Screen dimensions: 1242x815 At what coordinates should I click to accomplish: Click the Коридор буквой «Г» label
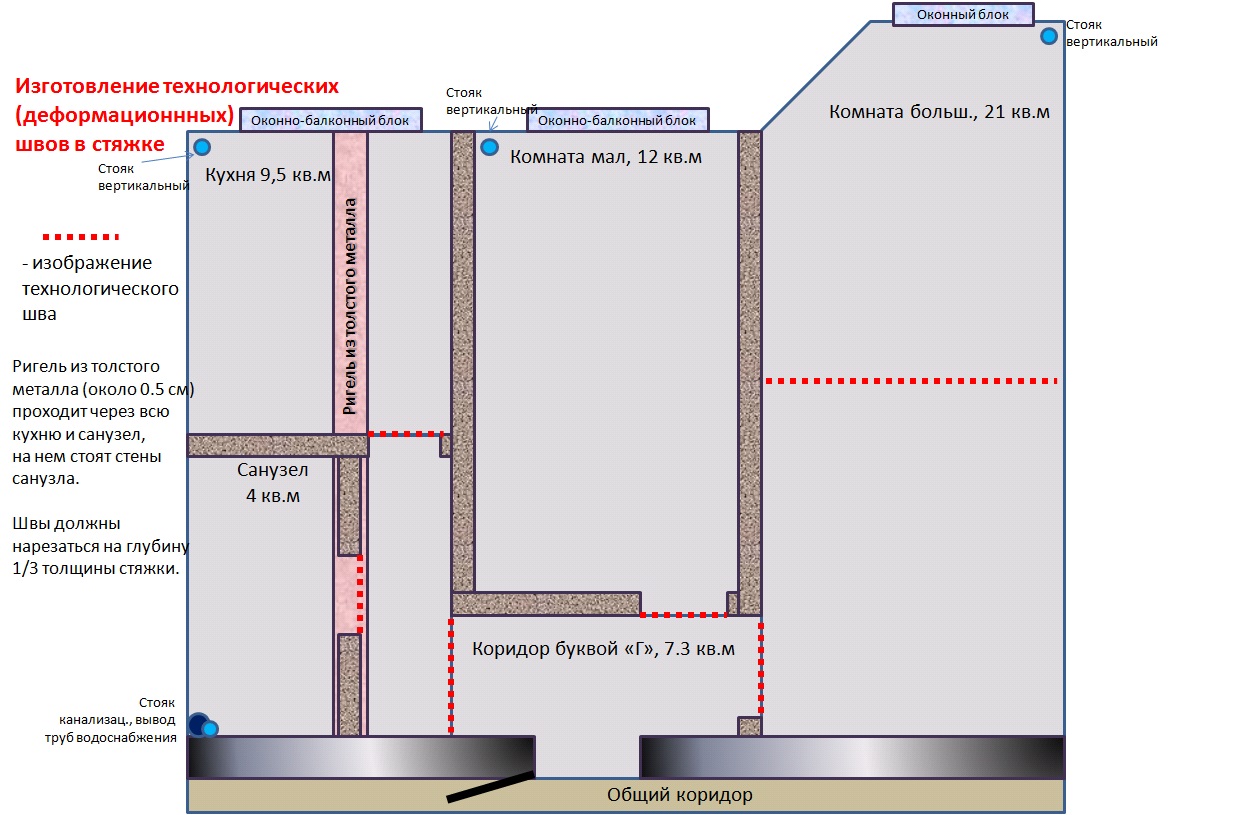pos(603,649)
